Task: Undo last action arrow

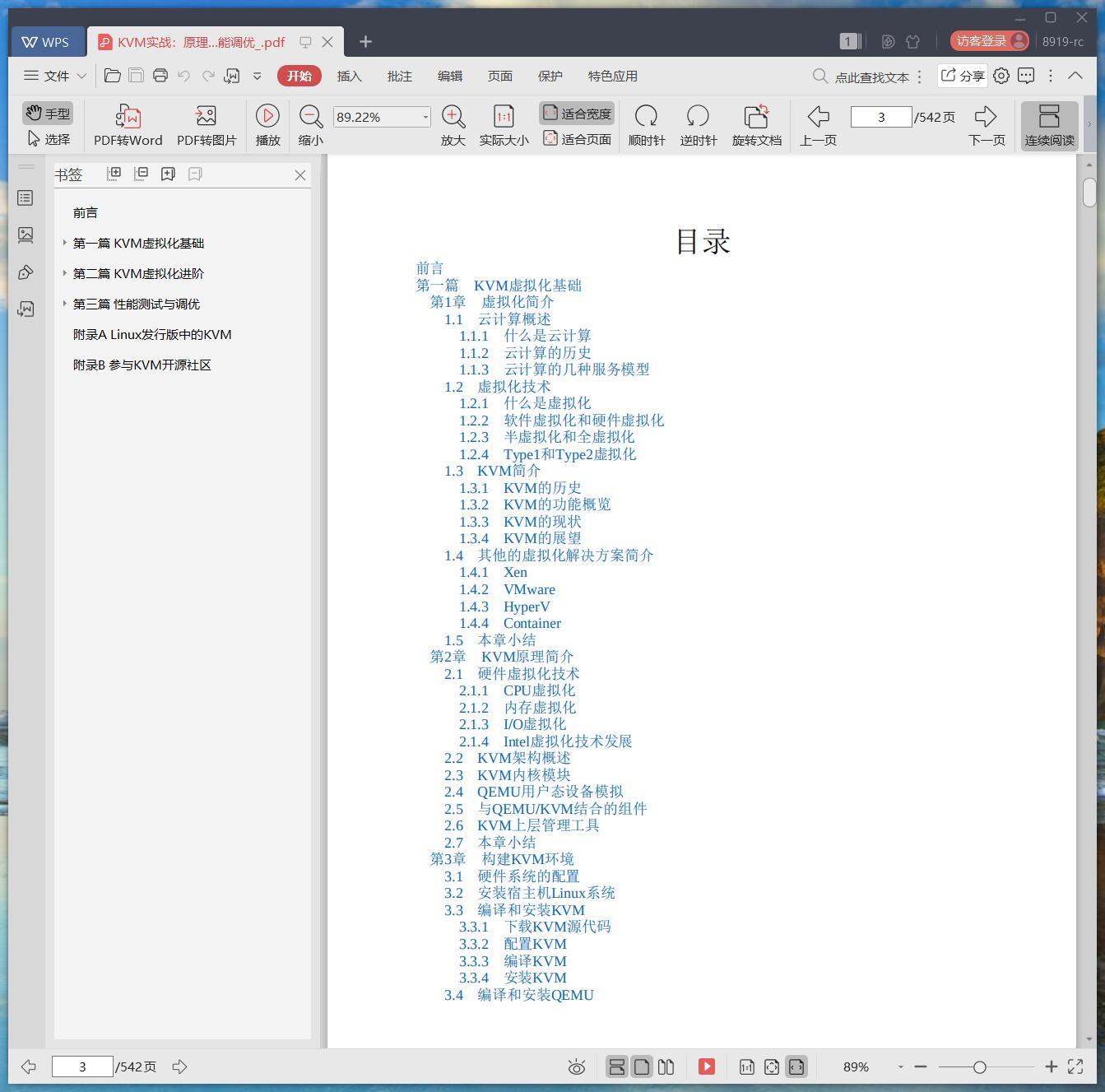Action: click(184, 76)
